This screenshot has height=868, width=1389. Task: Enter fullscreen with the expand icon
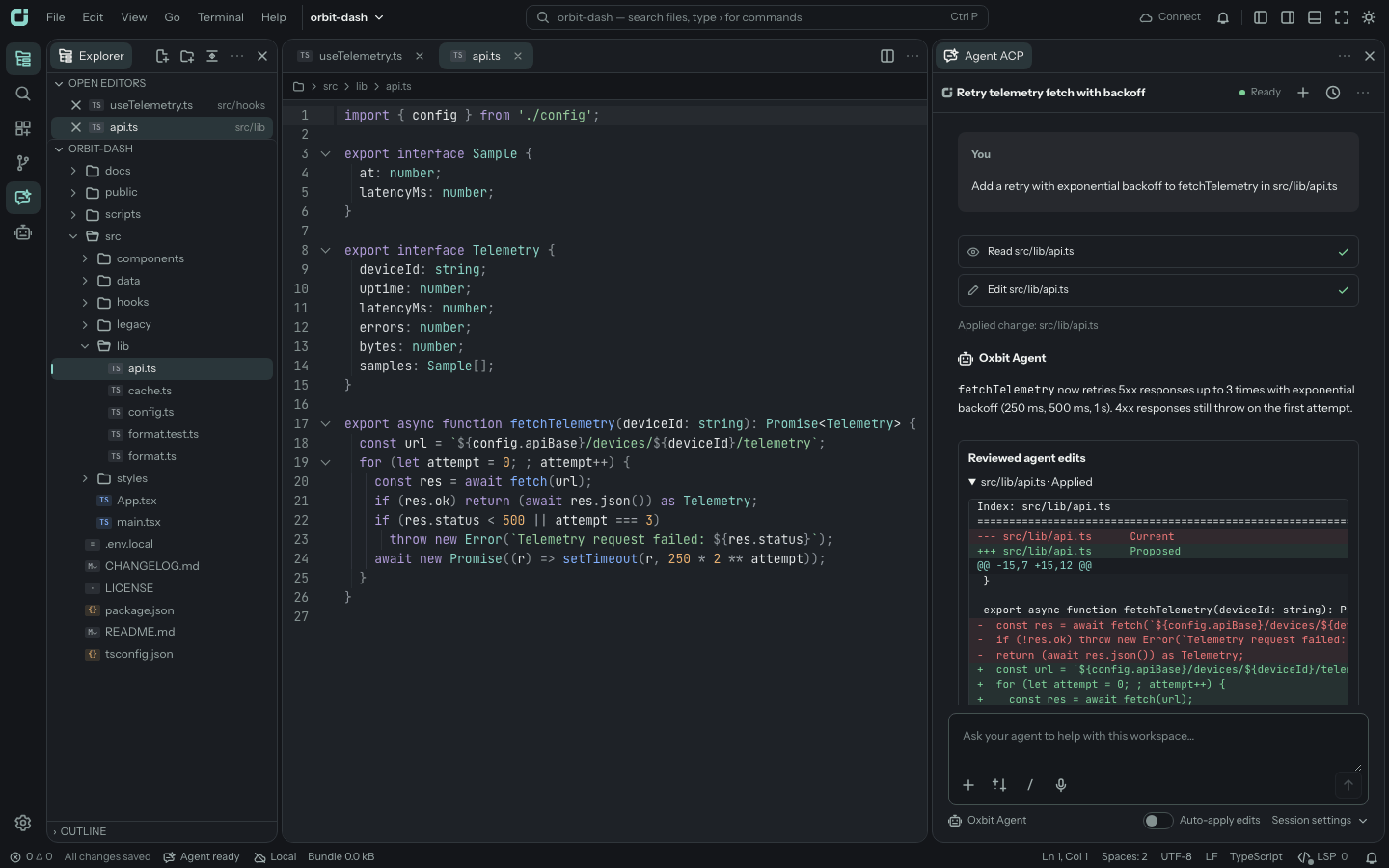[x=1342, y=17]
